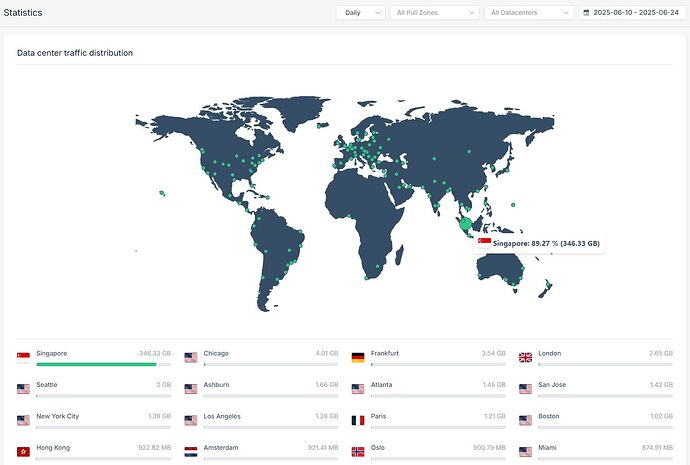The height and width of the screenshot is (465, 690).
Task: Expand the All Pull Zones dropdown
Action: [x=434, y=13]
